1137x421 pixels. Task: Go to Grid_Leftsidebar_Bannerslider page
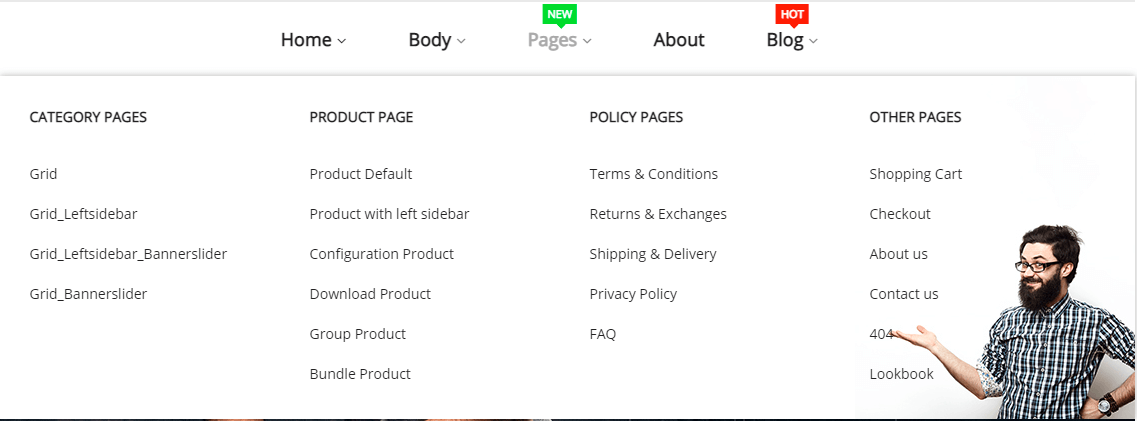pos(128,254)
